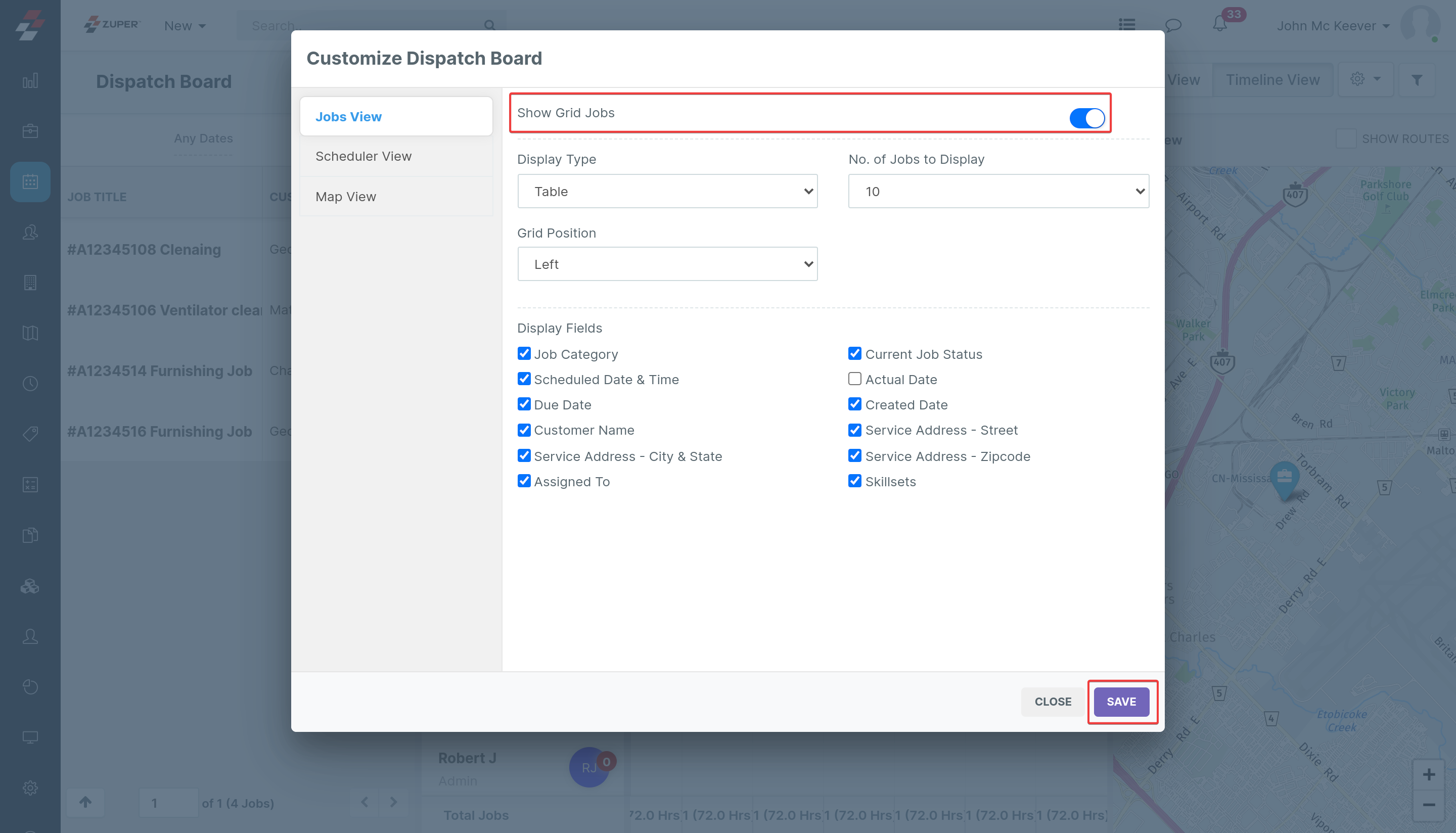This screenshot has width=1456, height=833.
Task: Click the list view icon in header
Action: click(x=1126, y=25)
